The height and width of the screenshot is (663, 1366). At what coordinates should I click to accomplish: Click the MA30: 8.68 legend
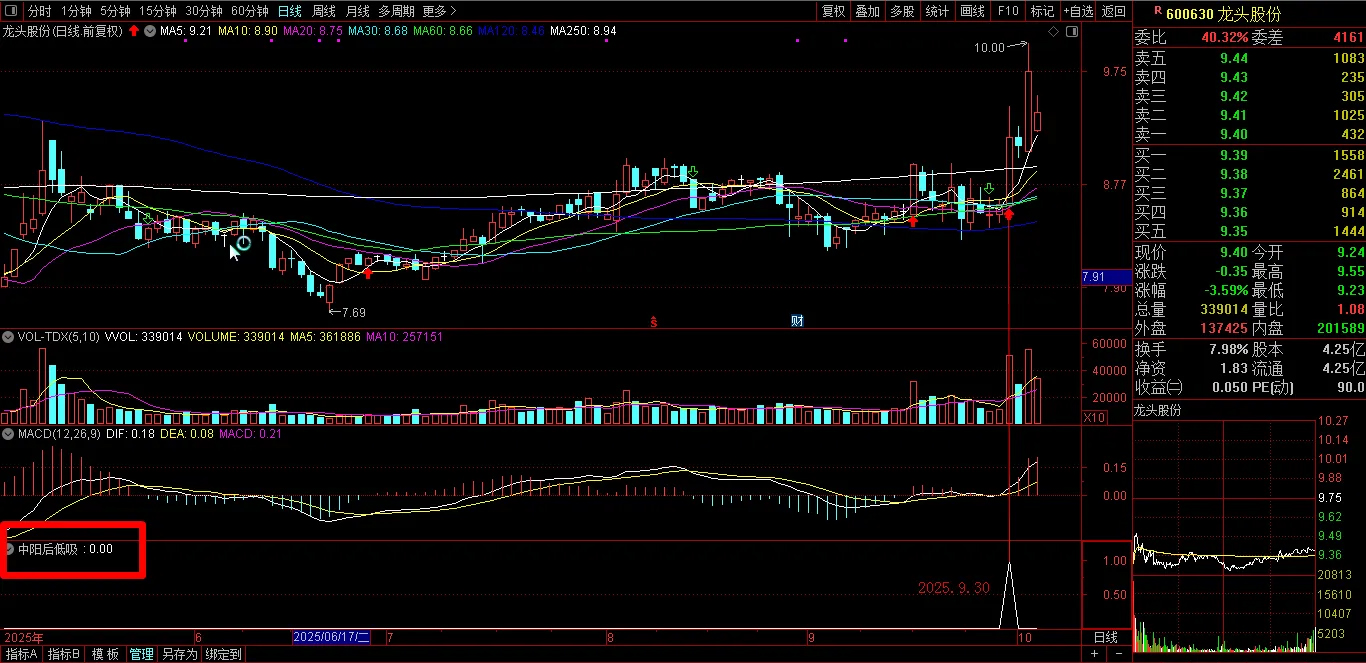(x=378, y=32)
